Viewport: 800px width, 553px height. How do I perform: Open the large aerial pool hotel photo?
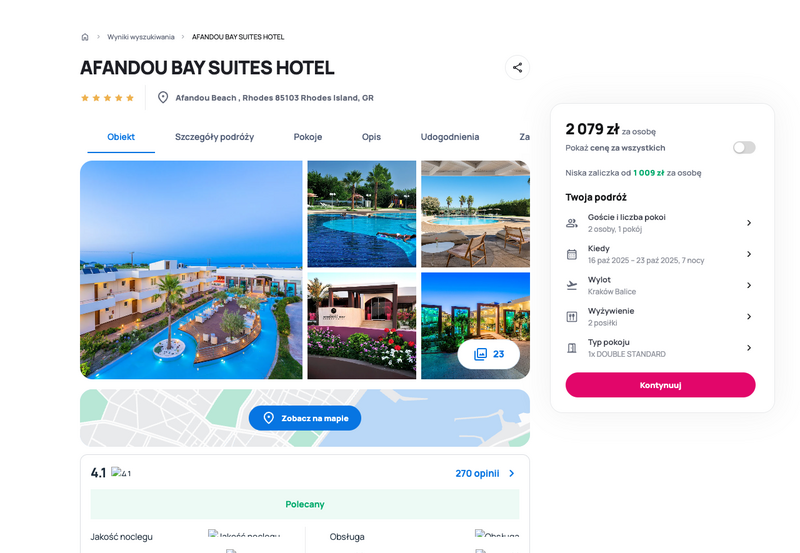pos(191,270)
